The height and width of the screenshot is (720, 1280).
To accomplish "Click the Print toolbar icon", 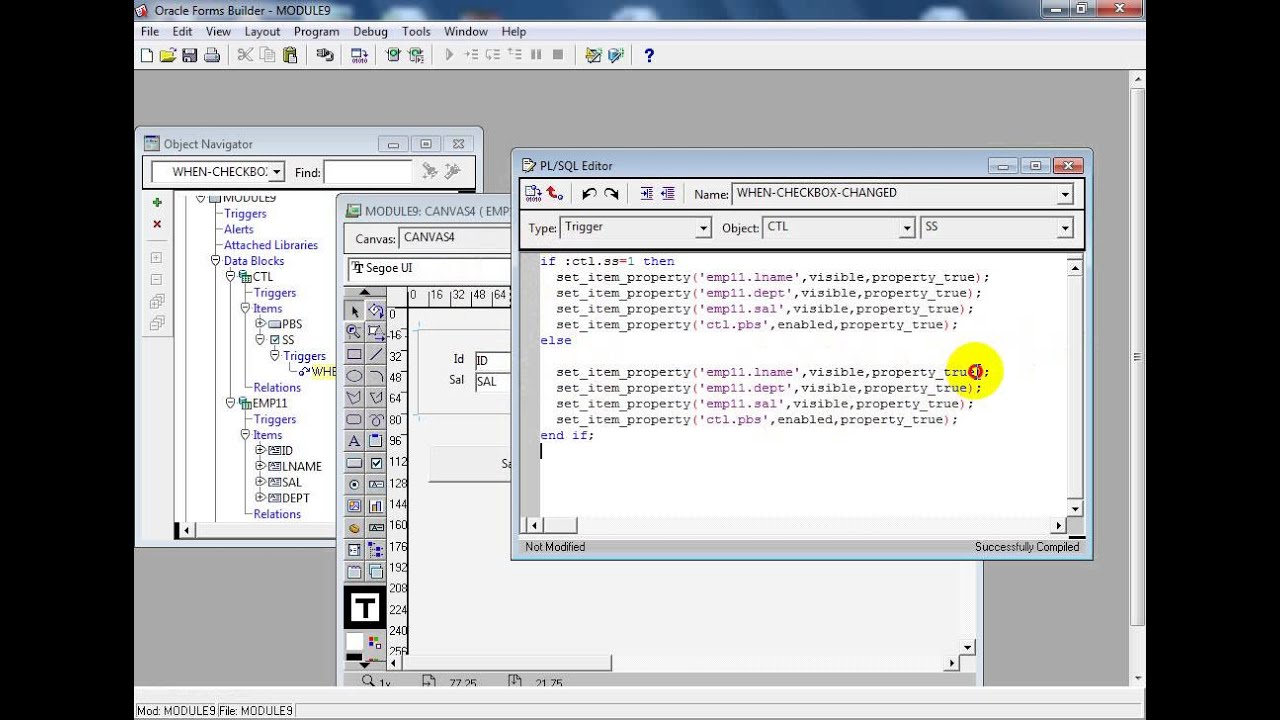I will [211, 55].
